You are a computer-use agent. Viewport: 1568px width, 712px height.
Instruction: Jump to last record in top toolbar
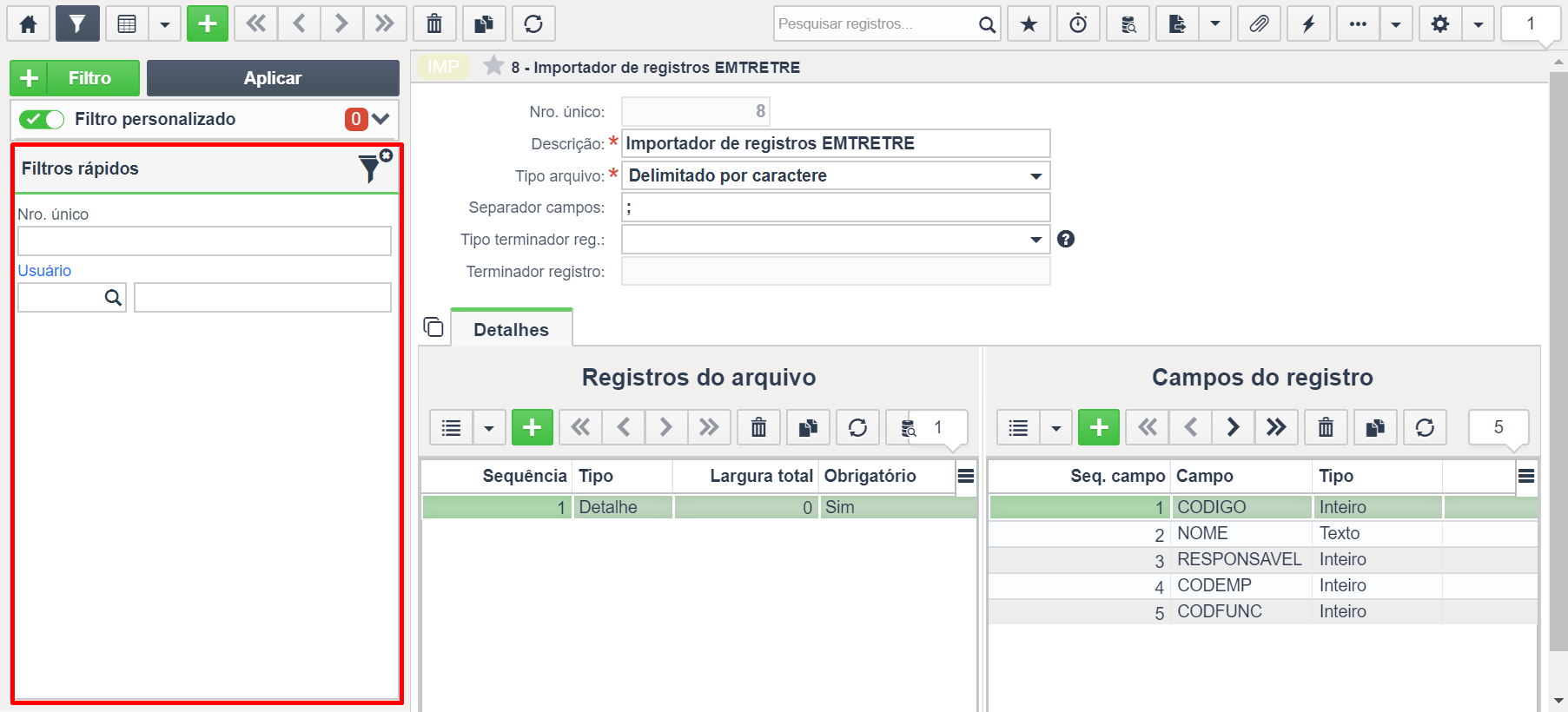click(x=385, y=23)
